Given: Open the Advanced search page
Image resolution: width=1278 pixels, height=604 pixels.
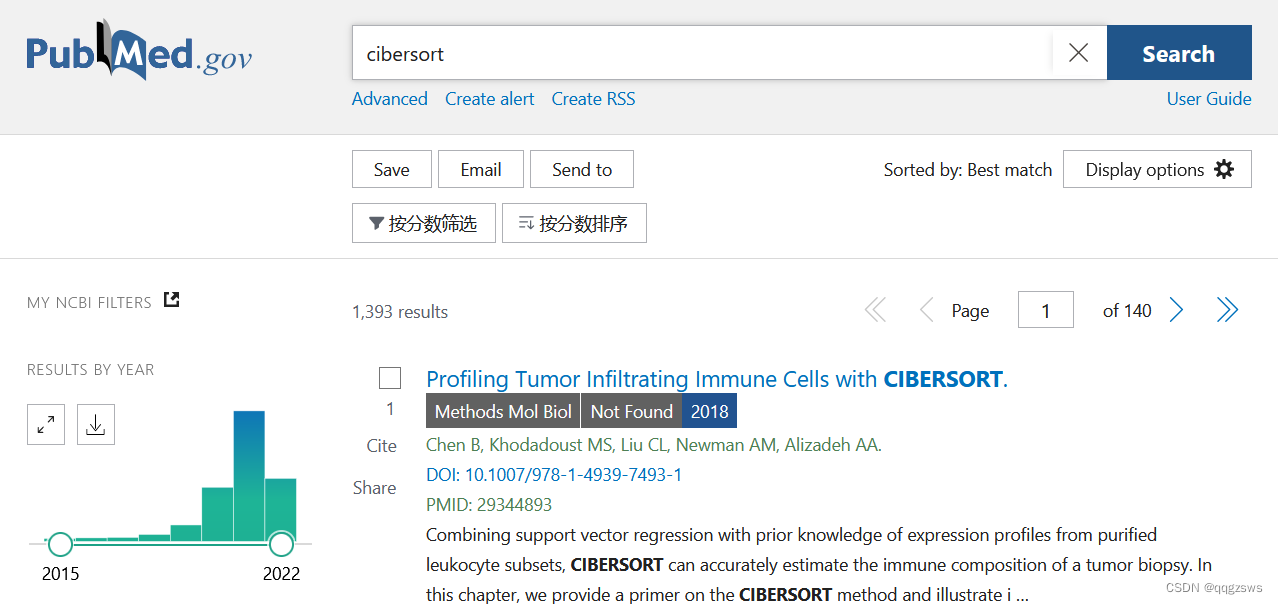Looking at the screenshot, I should pos(389,98).
